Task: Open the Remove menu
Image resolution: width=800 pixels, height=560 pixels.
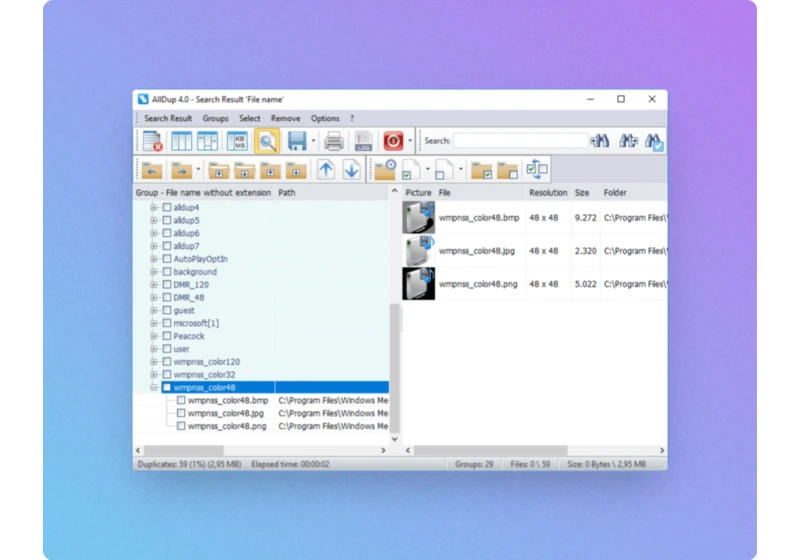Action: [285, 118]
